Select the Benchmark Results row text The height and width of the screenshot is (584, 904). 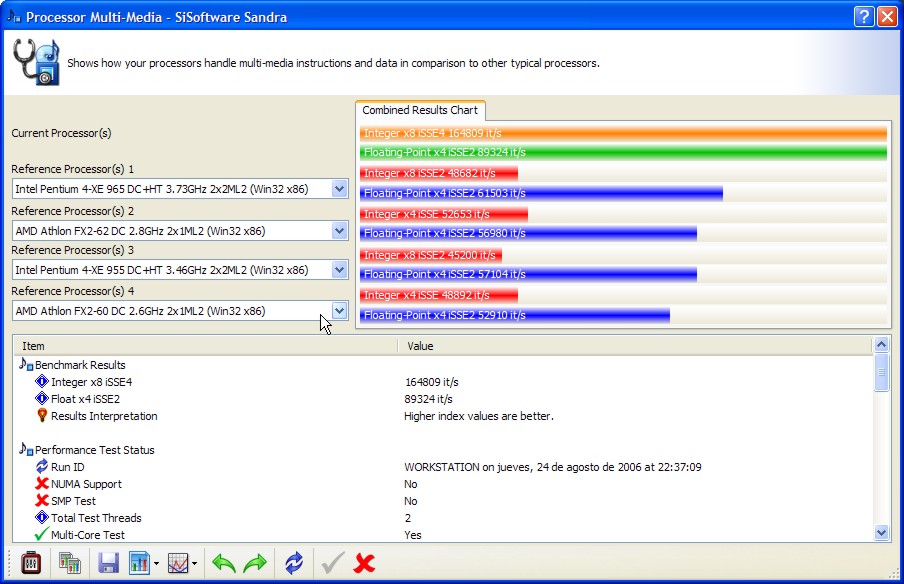pyautogui.click(x=80, y=365)
